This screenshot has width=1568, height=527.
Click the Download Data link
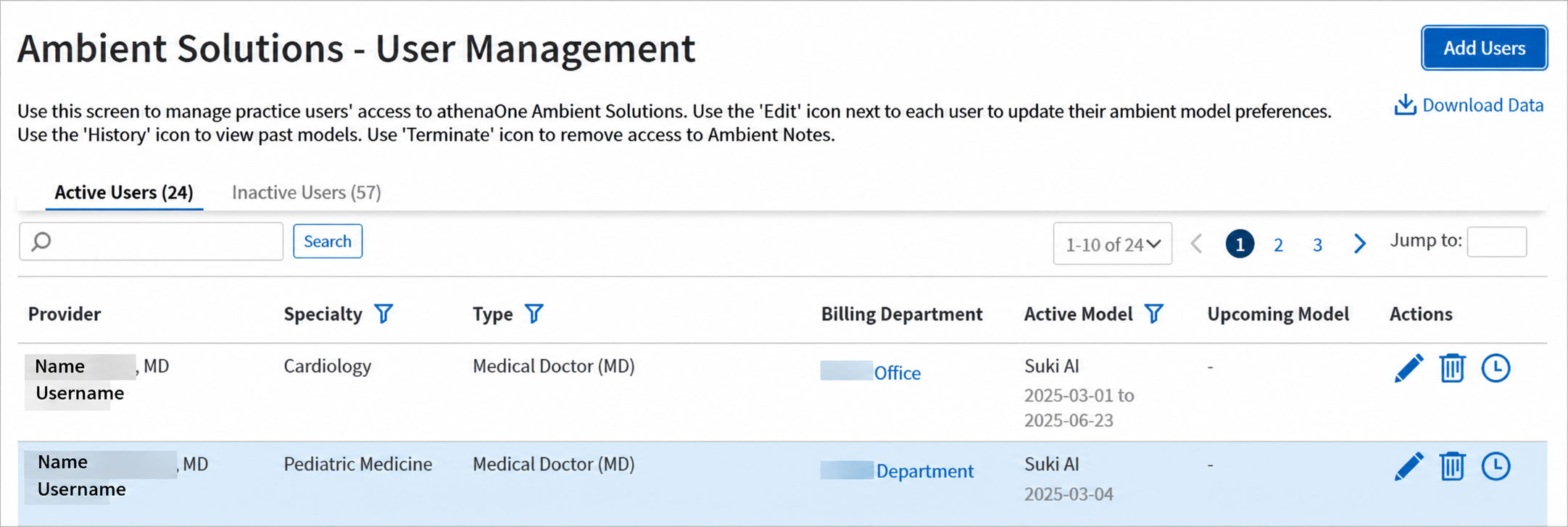pos(1482,105)
